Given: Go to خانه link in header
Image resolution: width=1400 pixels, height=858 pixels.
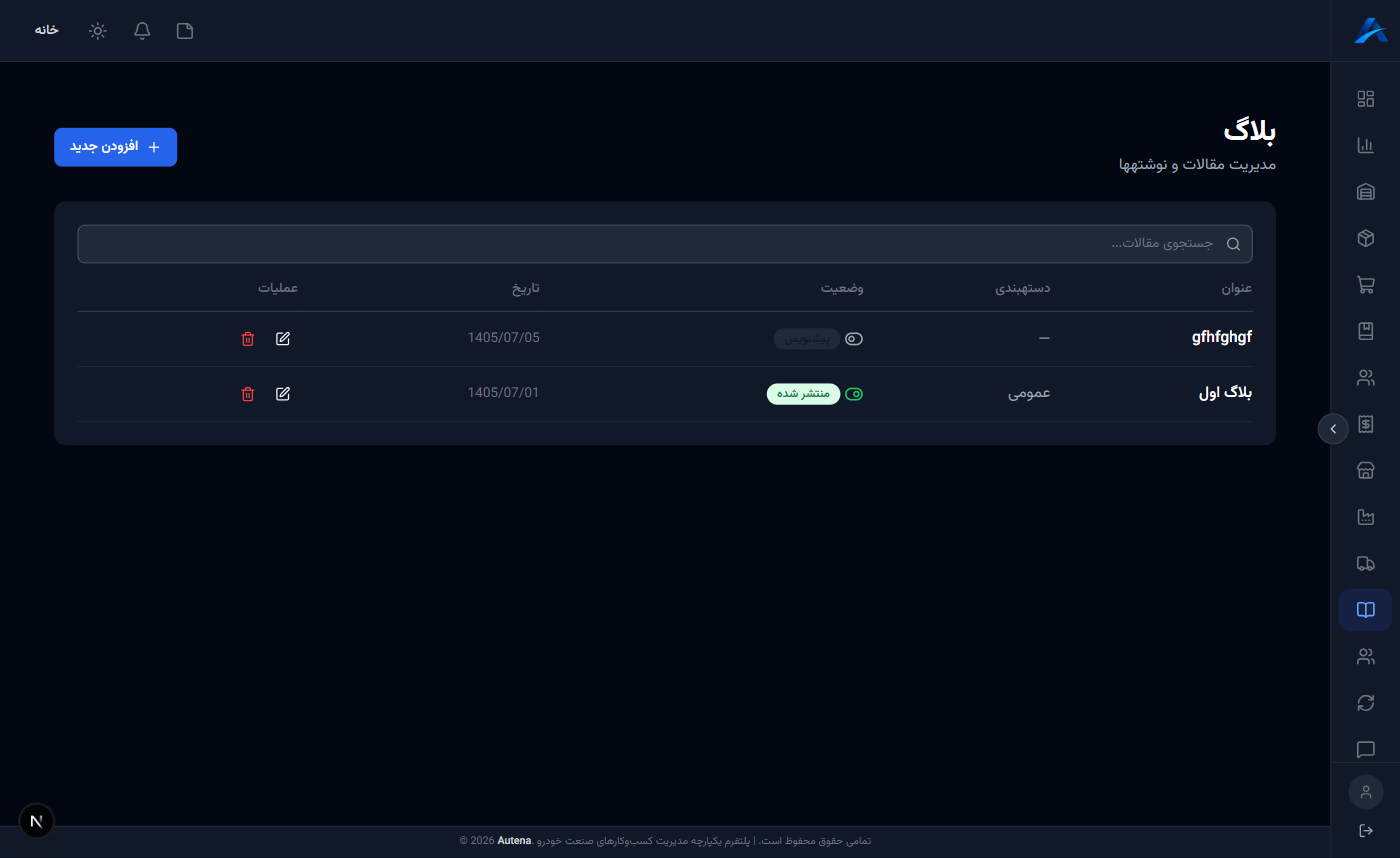Looking at the screenshot, I should pos(47,30).
